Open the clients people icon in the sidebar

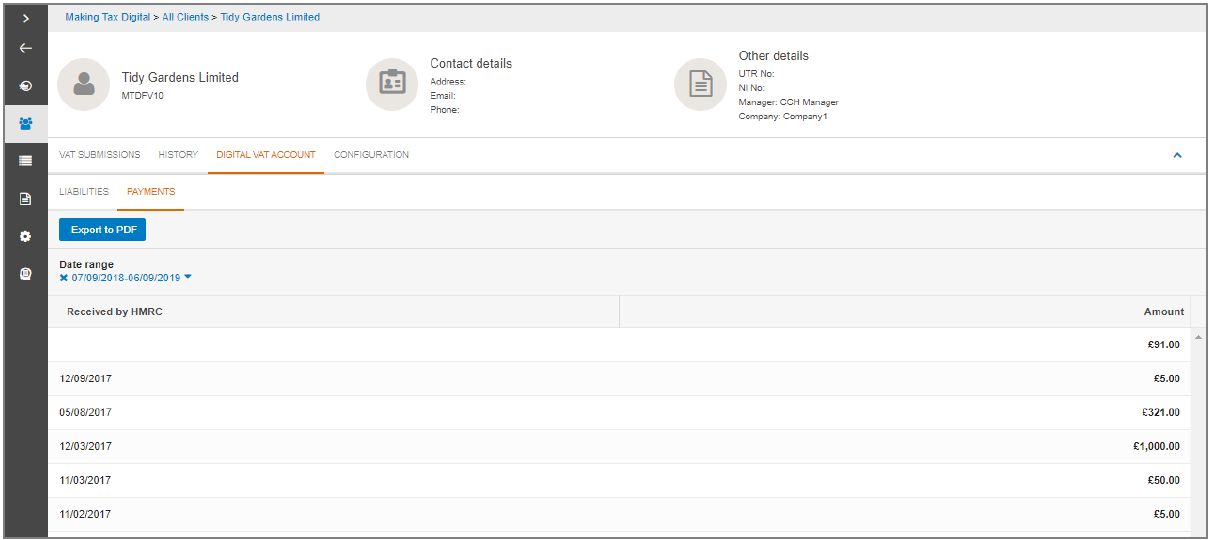pyautogui.click(x=26, y=123)
